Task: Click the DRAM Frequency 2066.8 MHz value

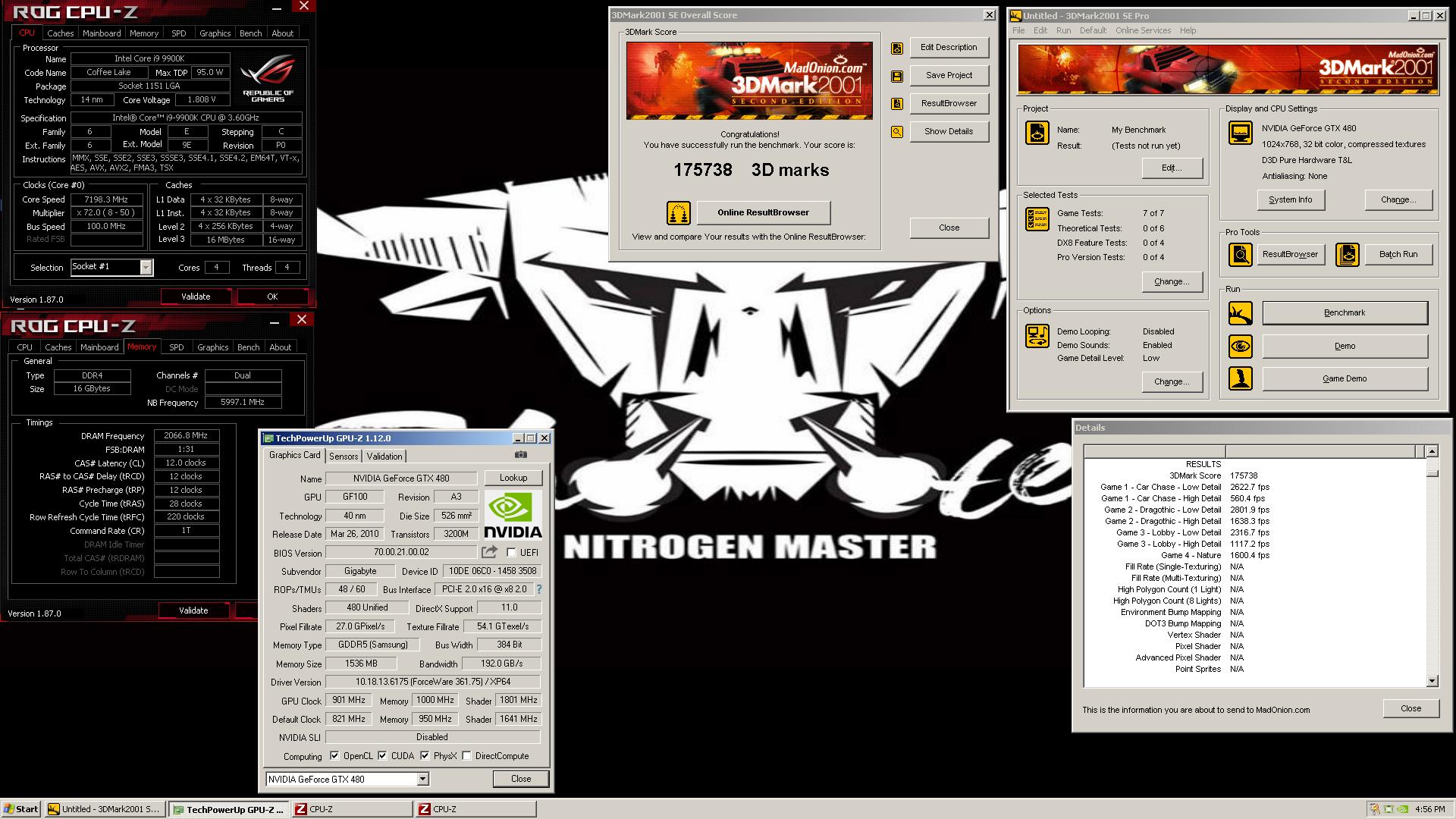Action: tap(187, 436)
